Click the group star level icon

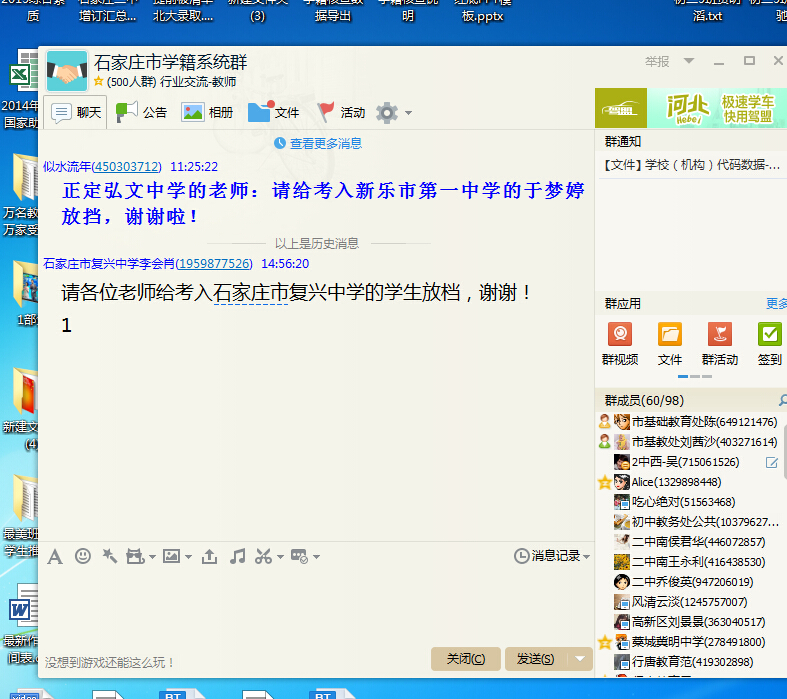click(99, 81)
